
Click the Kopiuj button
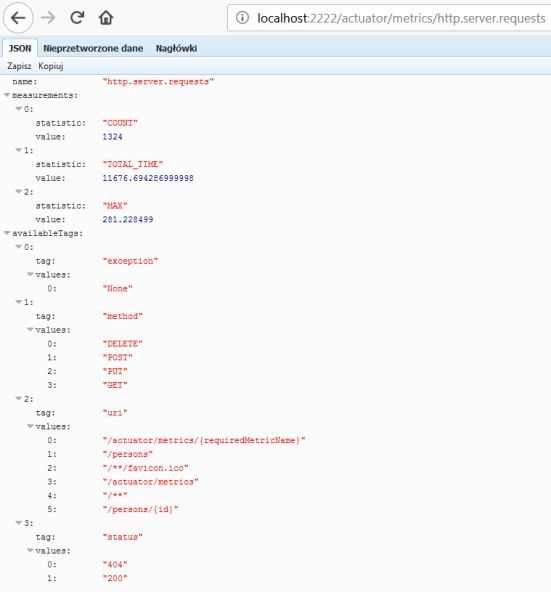[51, 66]
